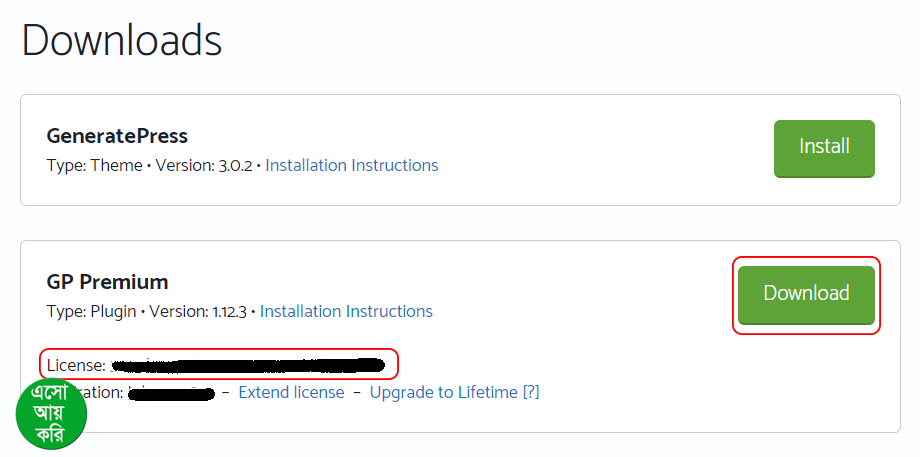Follow the Extend license link
The width and height of the screenshot is (920, 457).
[291, 392]
